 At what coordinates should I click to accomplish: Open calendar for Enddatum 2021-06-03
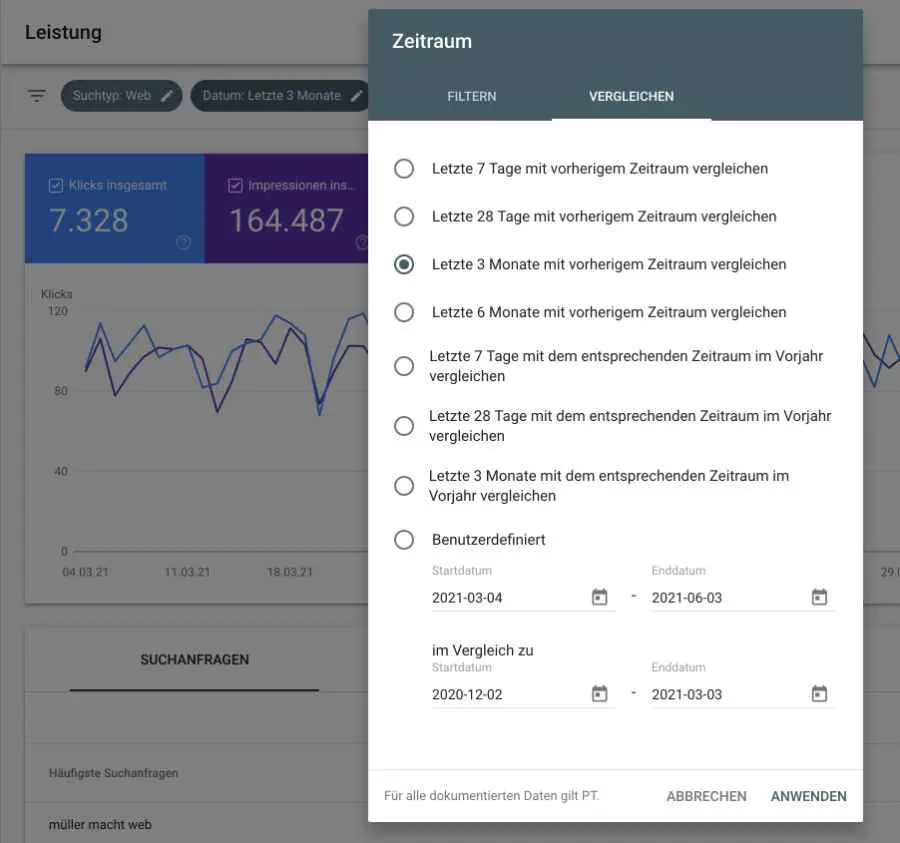tap(819, 597)
